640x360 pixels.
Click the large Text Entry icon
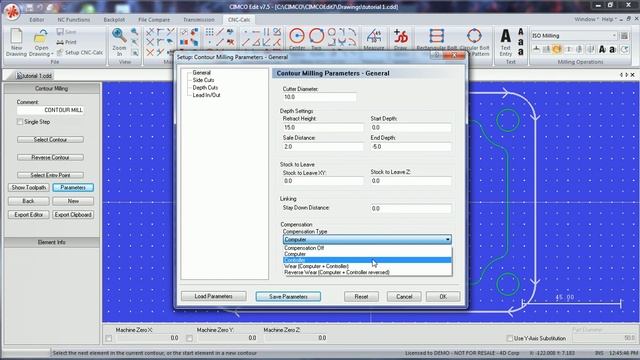505,36
